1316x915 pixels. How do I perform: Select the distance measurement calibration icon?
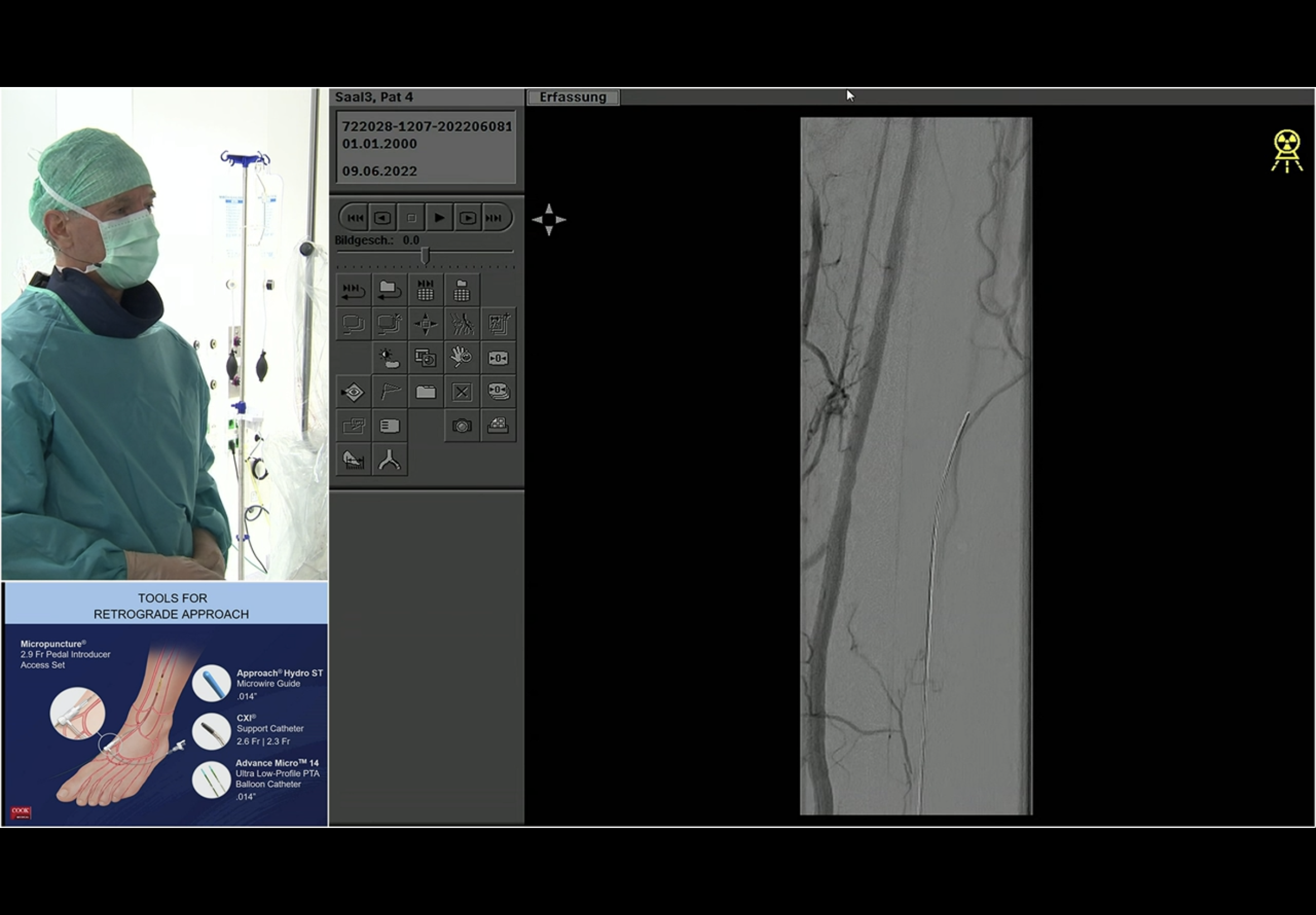(x=354, y=460)
